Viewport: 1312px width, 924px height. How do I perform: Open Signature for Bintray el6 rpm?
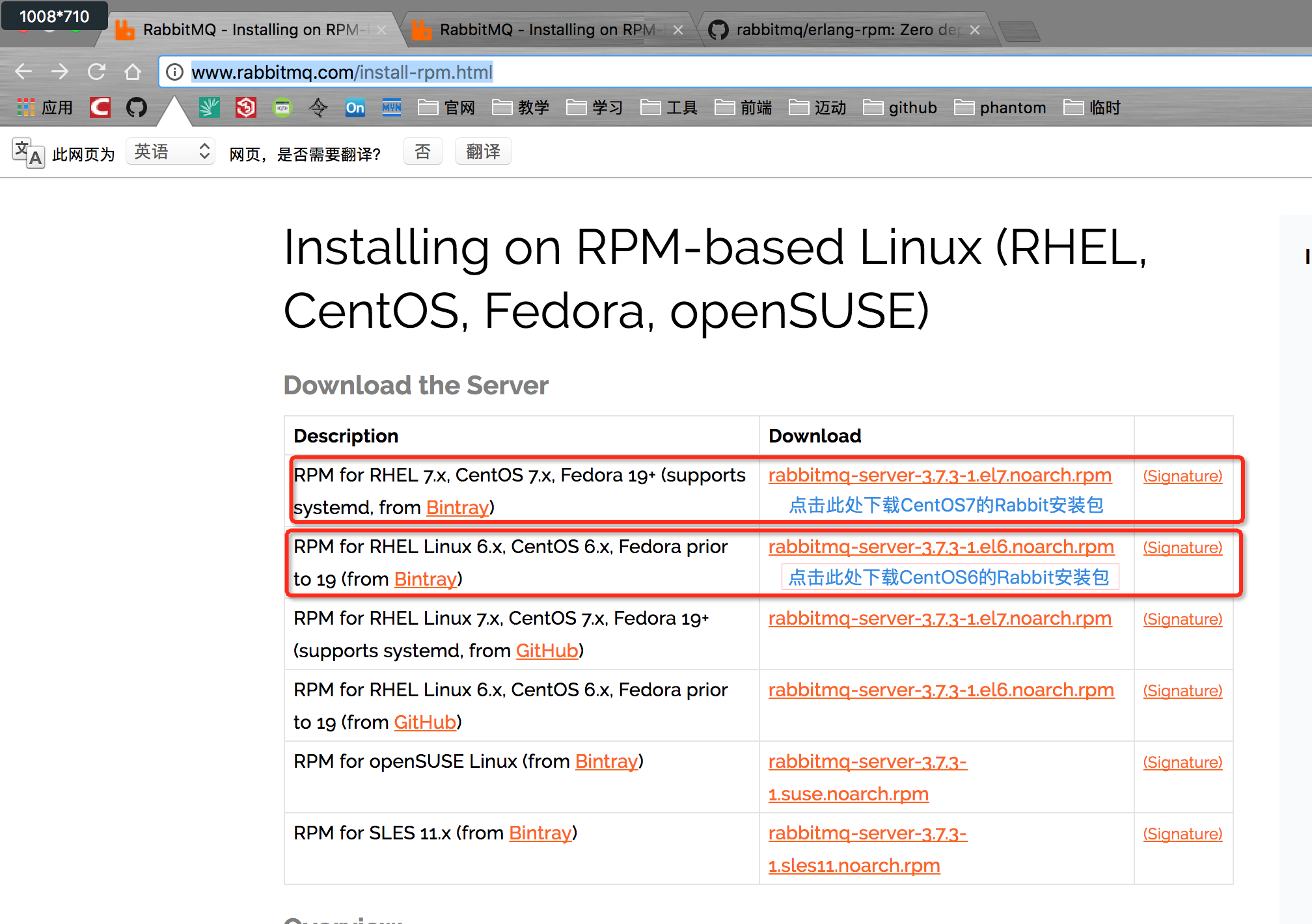coord(1182,548)
